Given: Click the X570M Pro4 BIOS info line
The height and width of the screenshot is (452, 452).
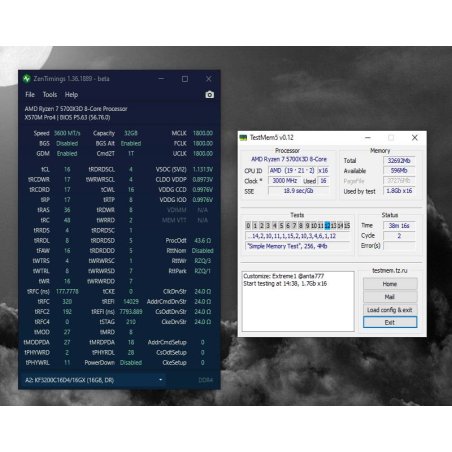Looking at the screenshot, I should [67, 117].
